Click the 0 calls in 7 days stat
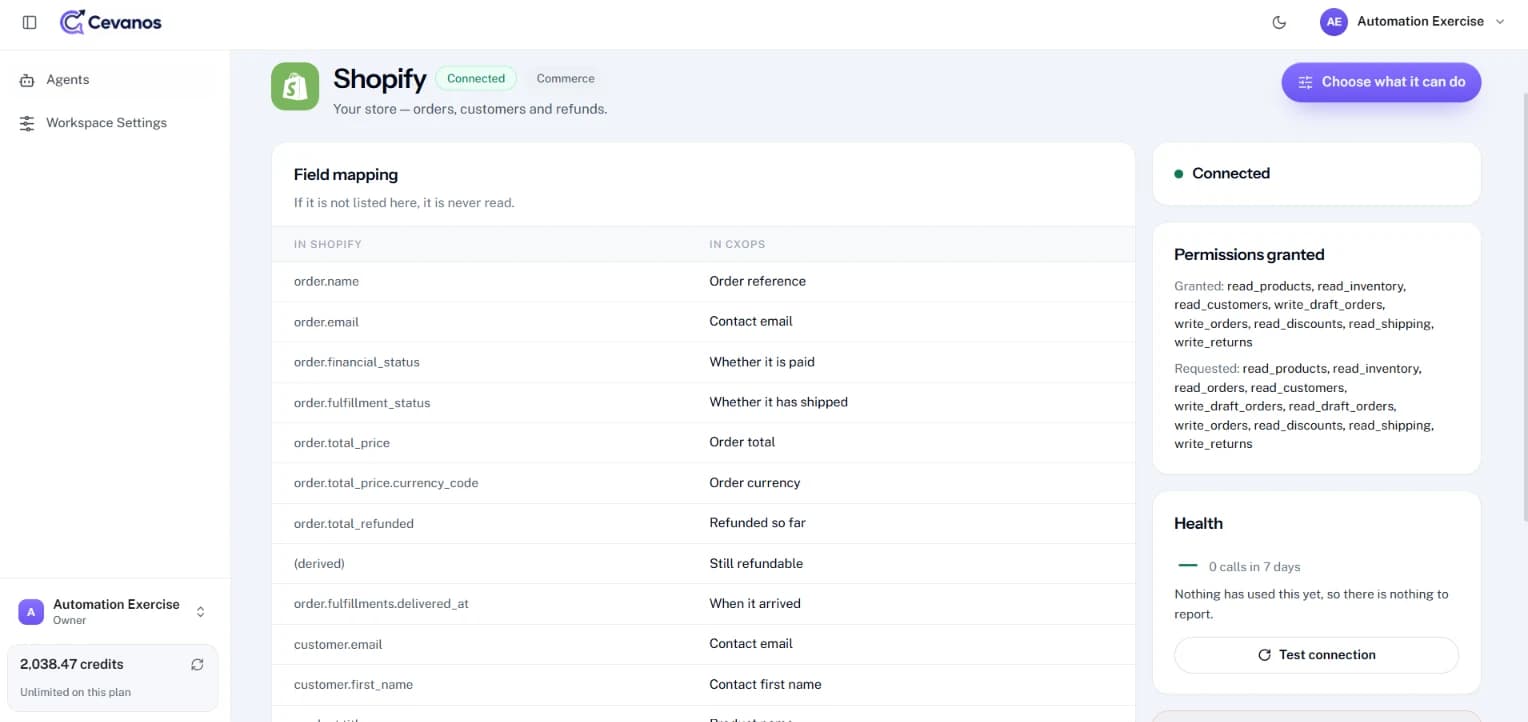The height and width of the screenshot is (722, 1528). coord(1254,567)
